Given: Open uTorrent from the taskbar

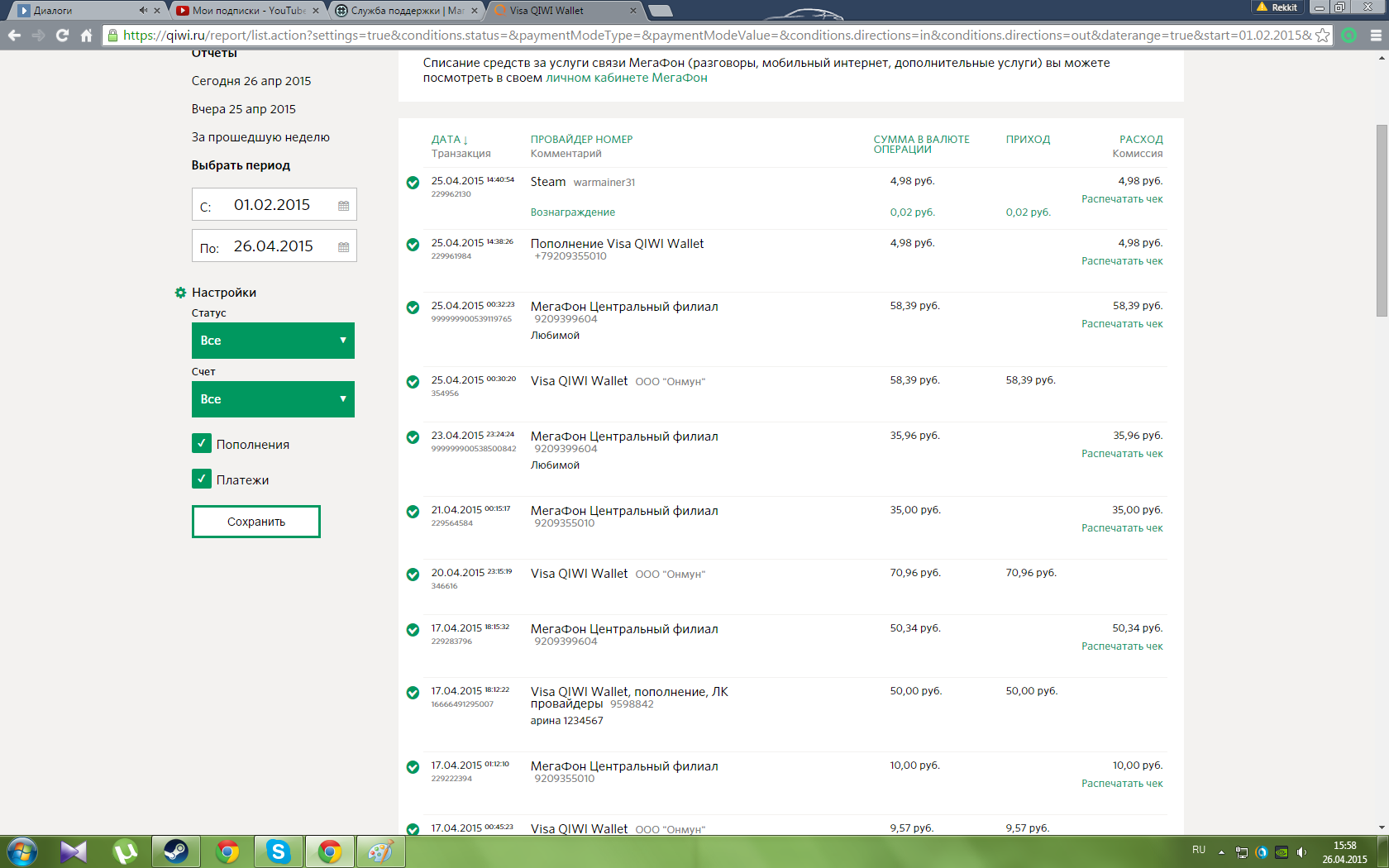Looking at the screenshot, I should click(125, 851).
